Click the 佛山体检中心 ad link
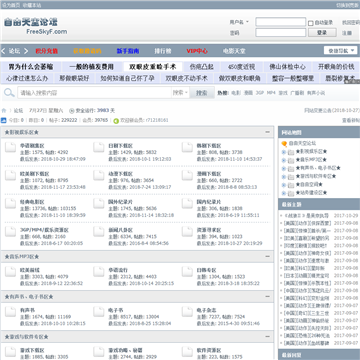360x360 pixels. [287, 67]
